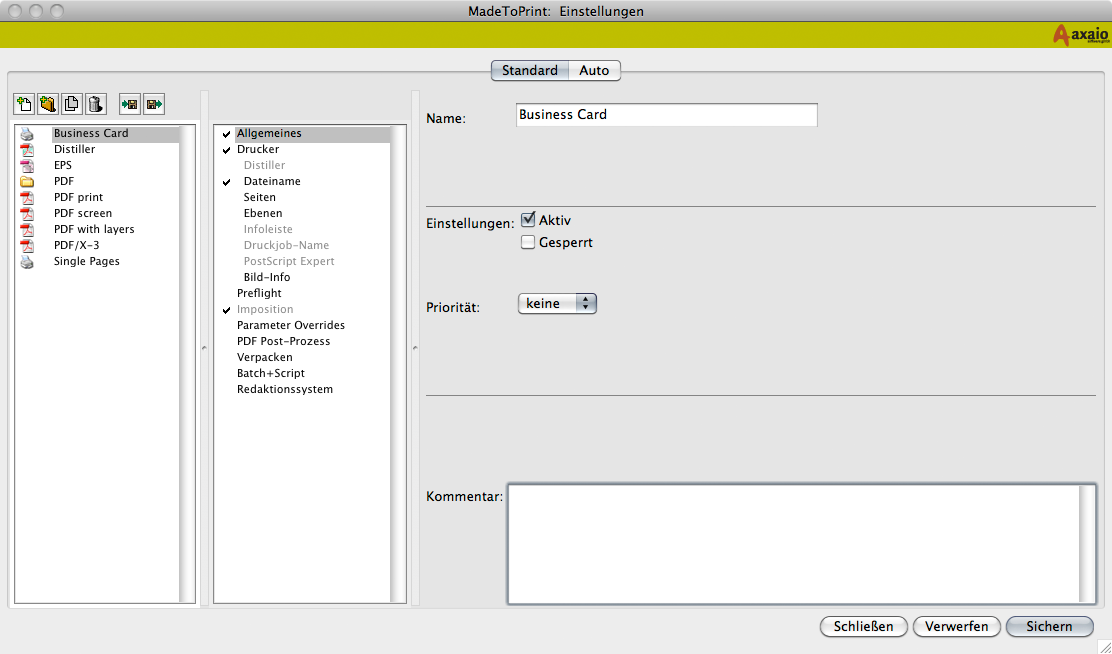This screenshot has height=654, width=1112.
Task: Click the printer icon beside Business Card
Action: pos(27,133)
